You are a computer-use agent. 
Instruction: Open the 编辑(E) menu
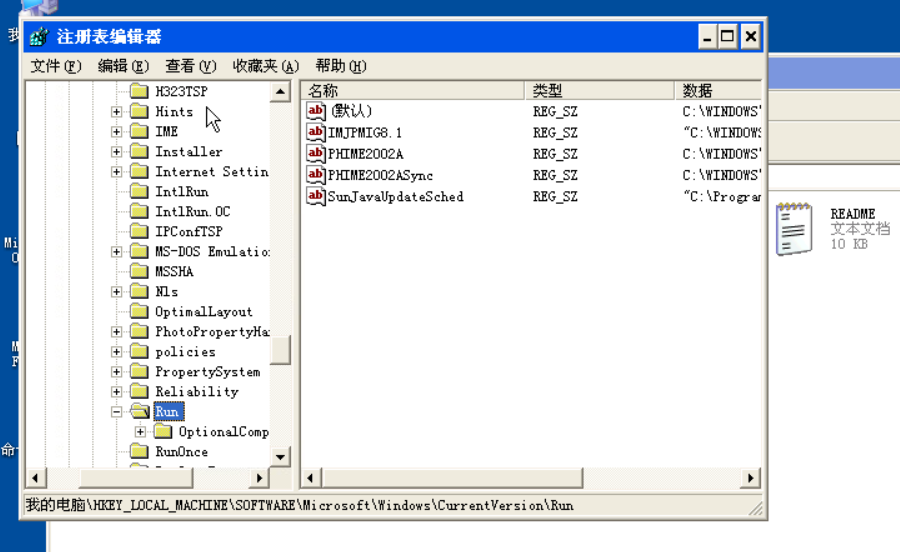tap(123, 66)
